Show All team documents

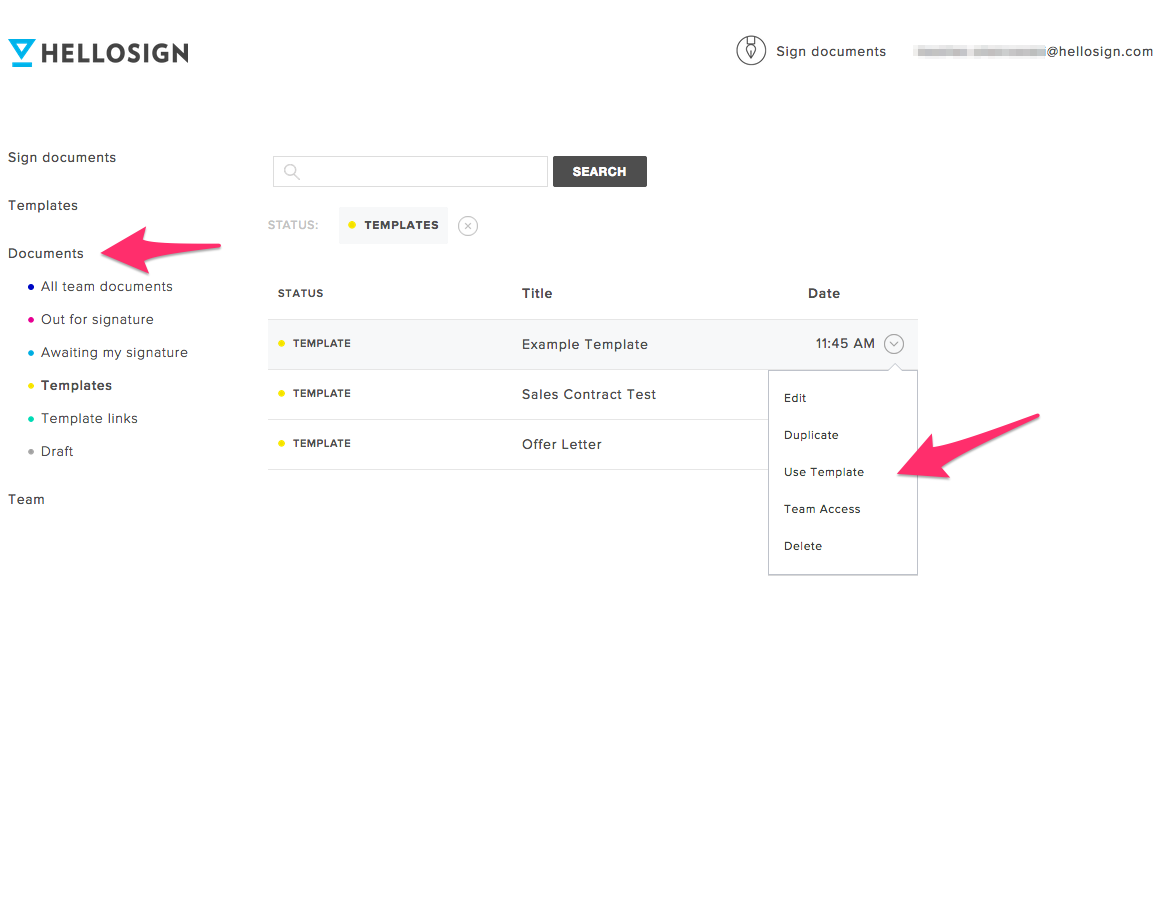coord(107,287)
